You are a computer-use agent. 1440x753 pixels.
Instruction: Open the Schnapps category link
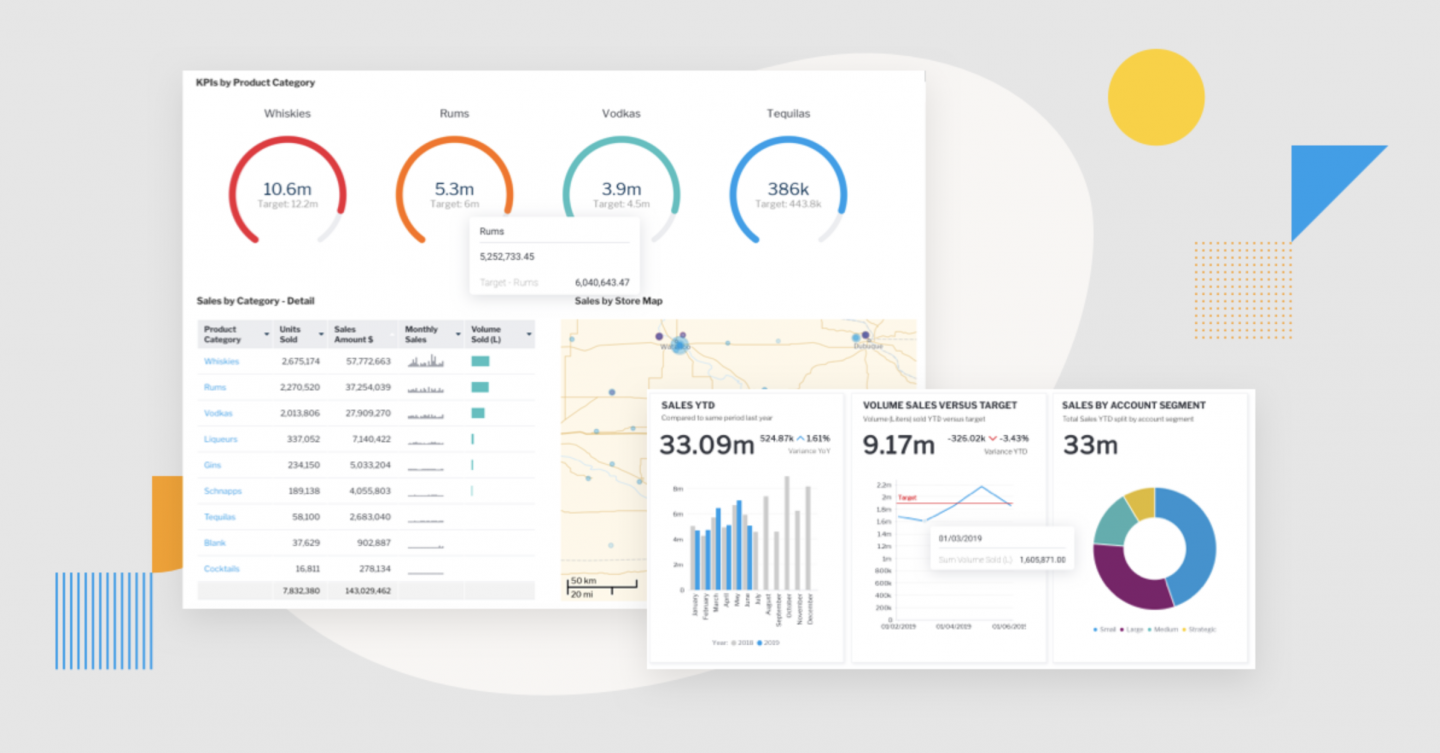pos(223,491)
